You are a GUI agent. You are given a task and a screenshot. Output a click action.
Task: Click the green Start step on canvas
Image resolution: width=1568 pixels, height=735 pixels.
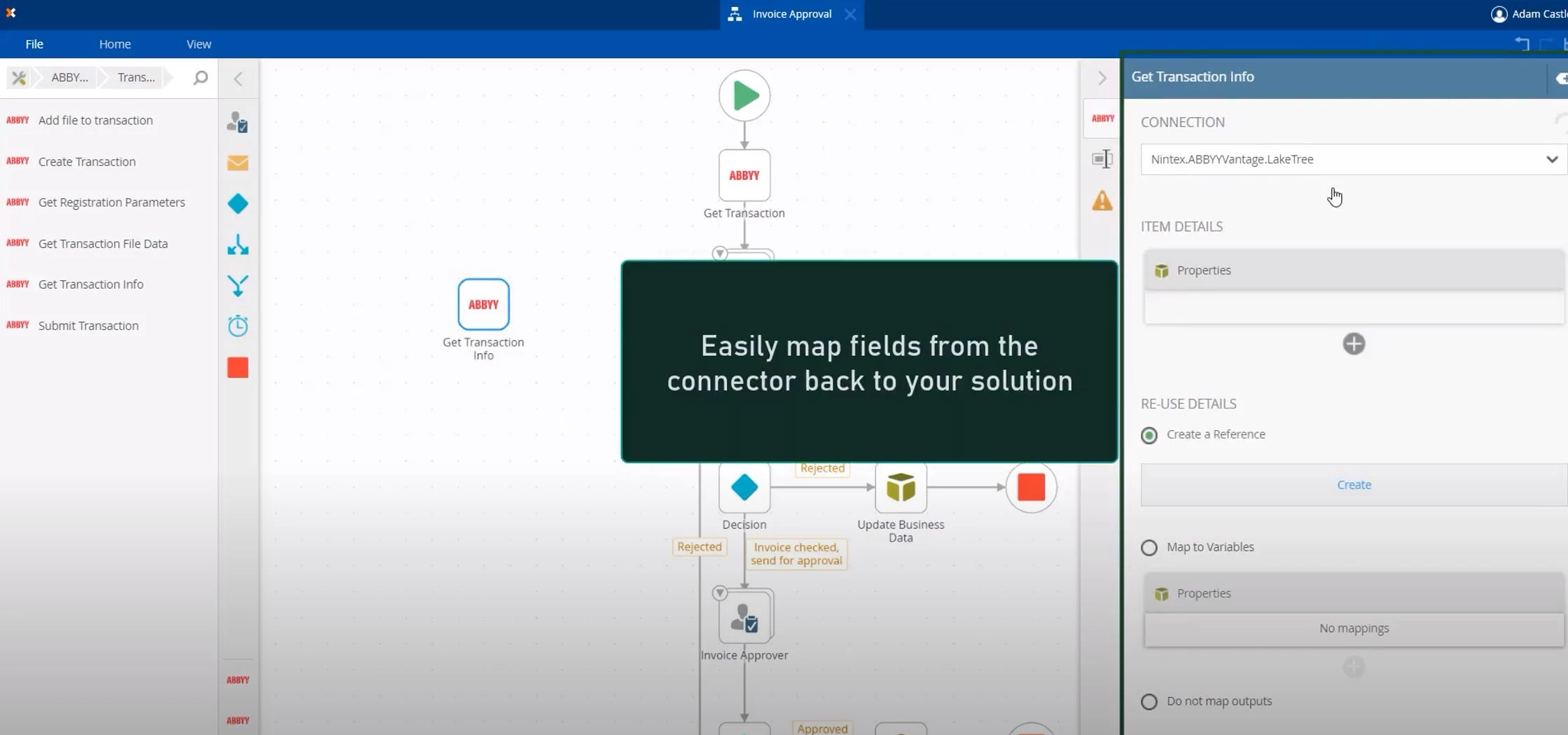pyautogui.click(x=744, y=96)
